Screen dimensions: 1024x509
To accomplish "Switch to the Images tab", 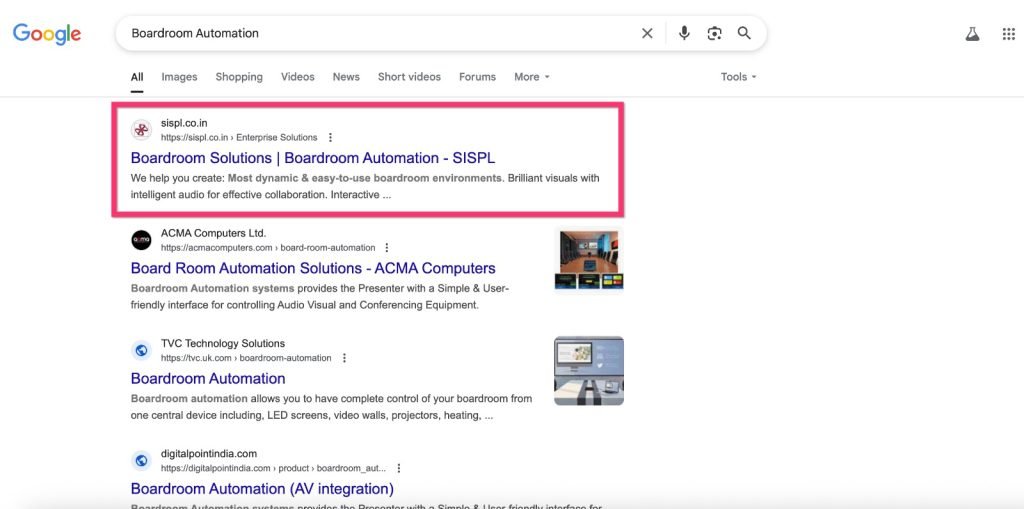I will tap(180, 77).
